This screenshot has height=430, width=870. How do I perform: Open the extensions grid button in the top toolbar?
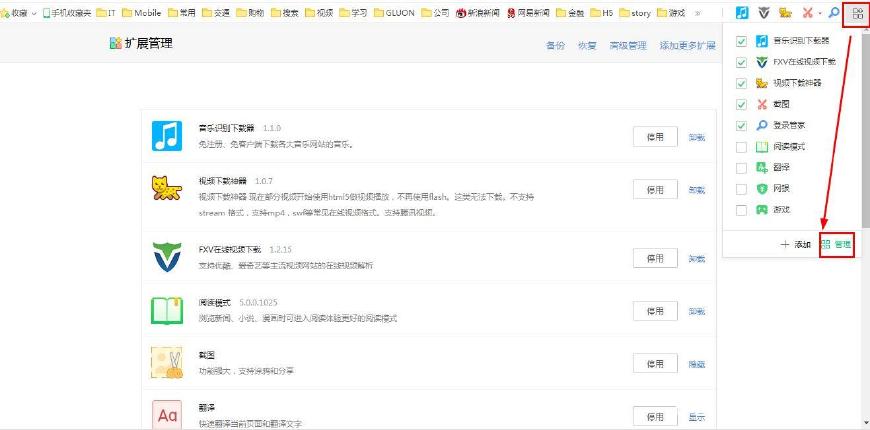coord(857,14)
